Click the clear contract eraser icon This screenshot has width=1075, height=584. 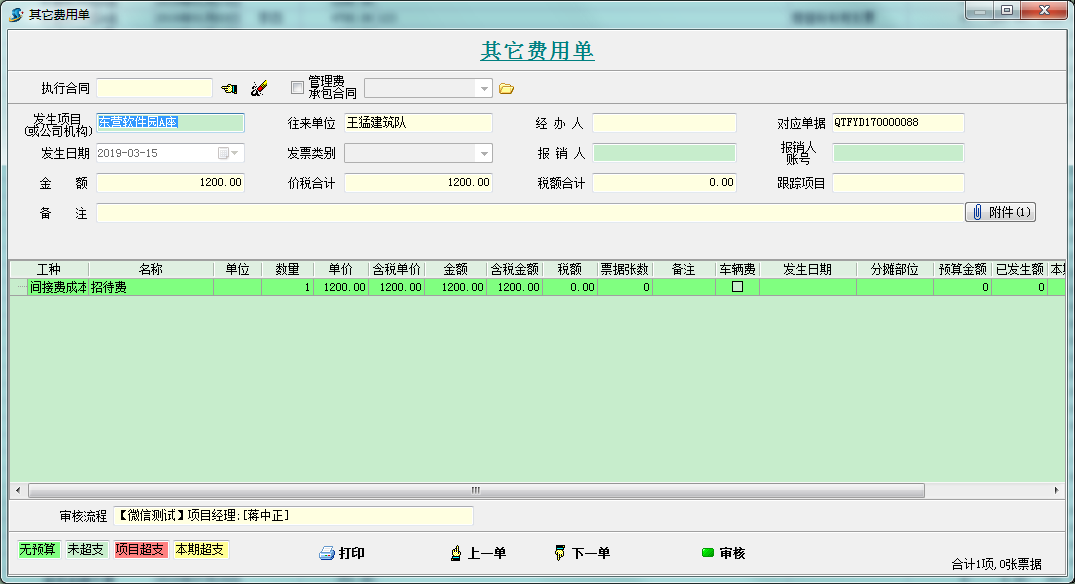[258, 88]
